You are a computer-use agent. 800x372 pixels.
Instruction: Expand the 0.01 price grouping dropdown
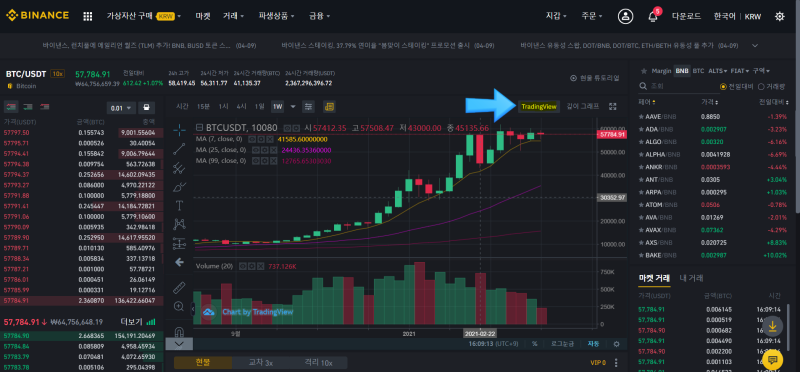(121, 108)
